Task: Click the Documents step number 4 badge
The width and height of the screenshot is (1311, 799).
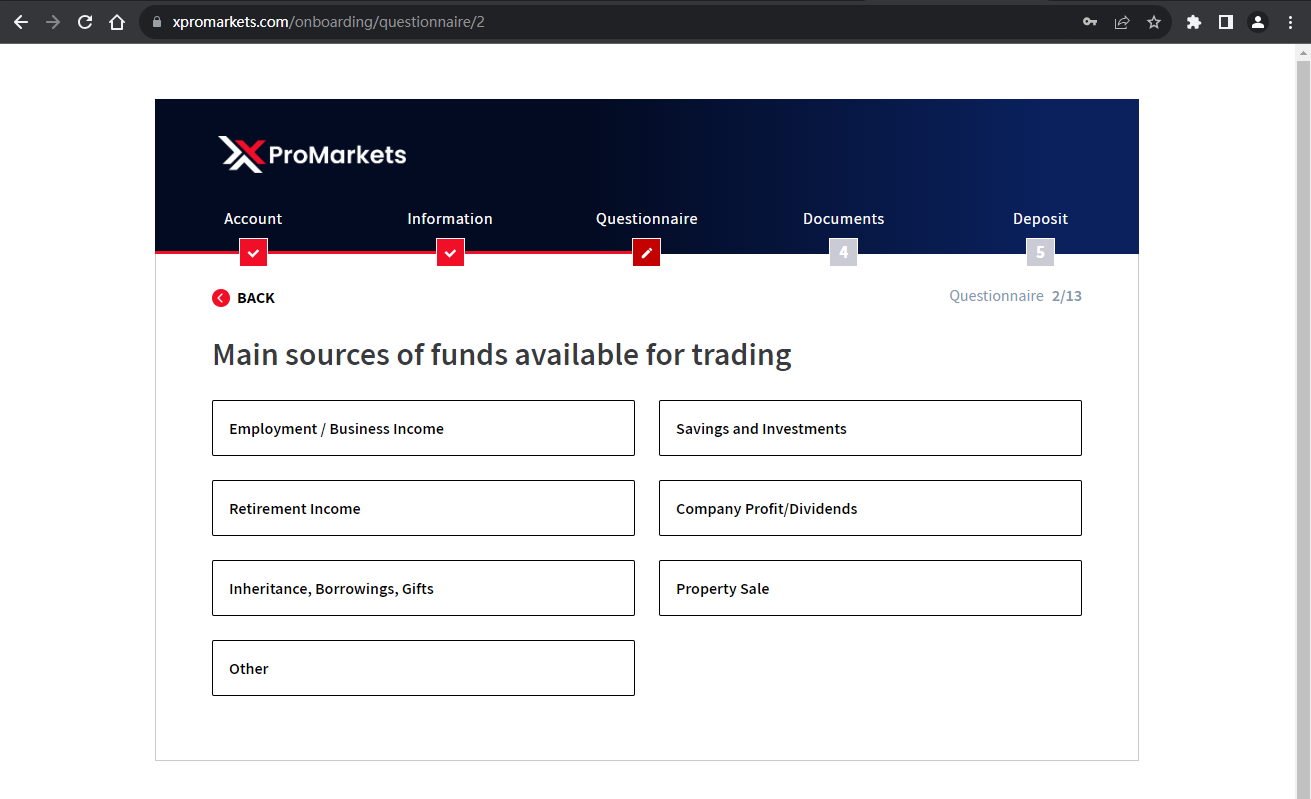Action: pos(844,253)
